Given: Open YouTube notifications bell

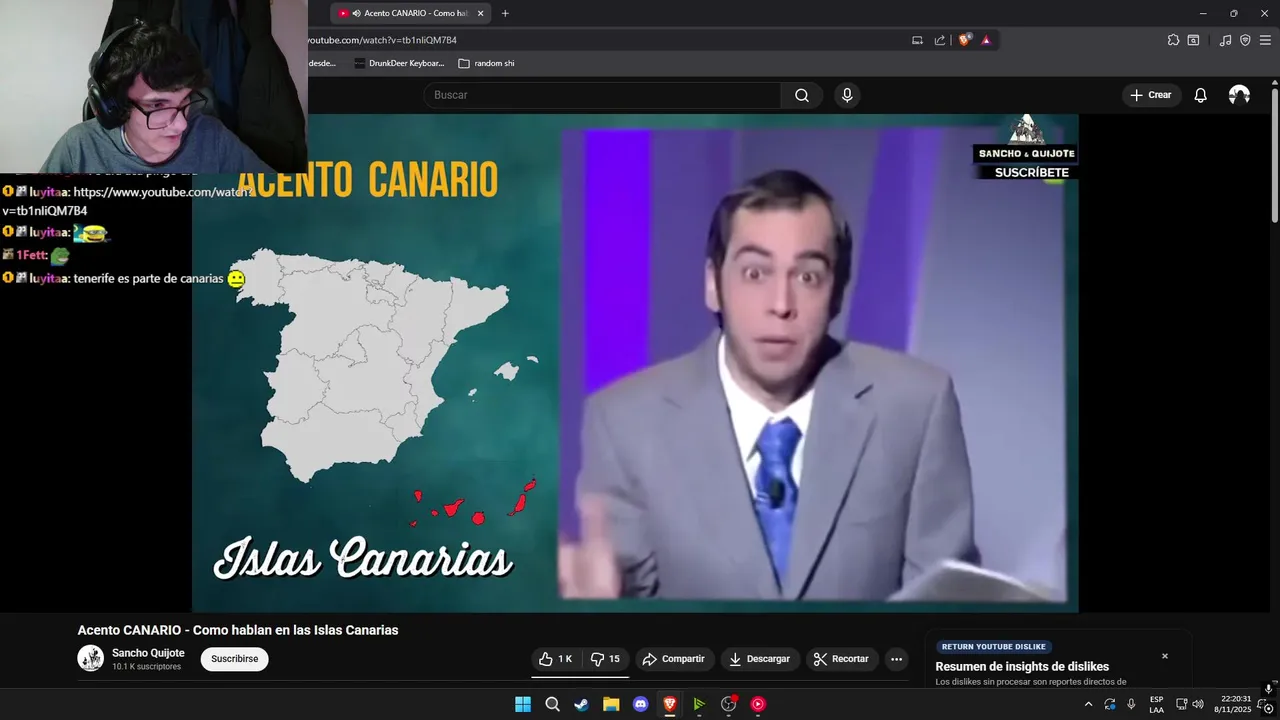Looking at the screenshot, I should pyautogui.click(x=1200, y=95).
